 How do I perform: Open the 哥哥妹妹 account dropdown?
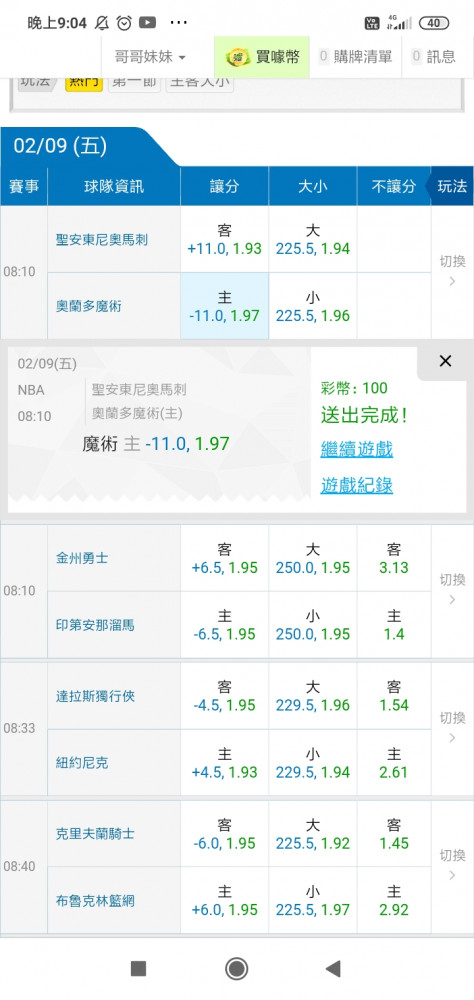(150, 57)
